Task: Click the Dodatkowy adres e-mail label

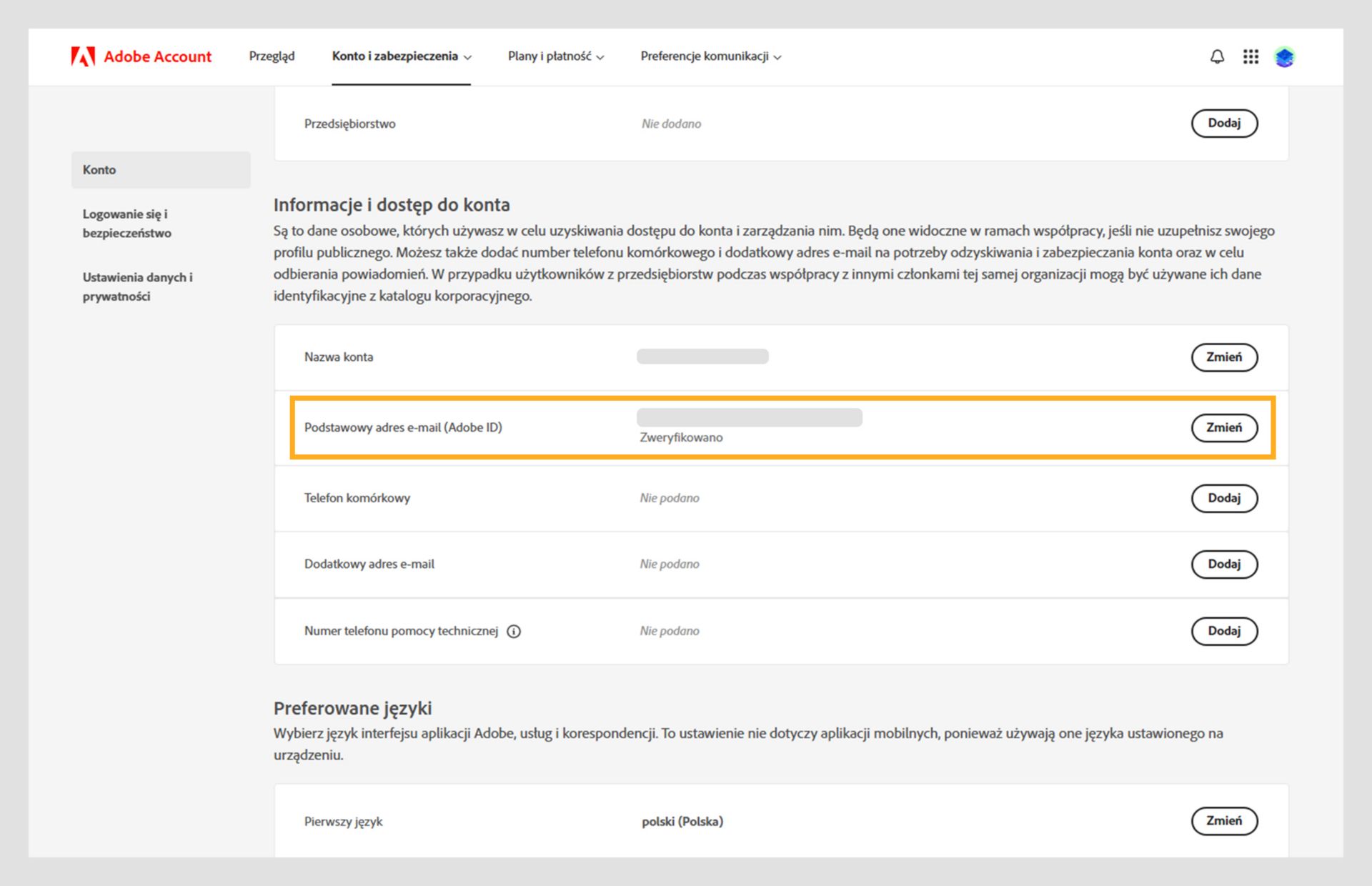Action: [369, 564]
